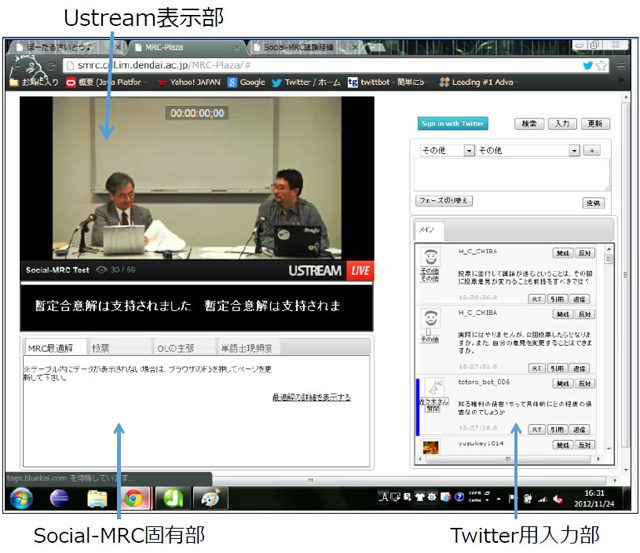Image resolution: width=640 pixels, height=553 pixels.
Task: Click the tweet composition text area
Action: point(512,175)
